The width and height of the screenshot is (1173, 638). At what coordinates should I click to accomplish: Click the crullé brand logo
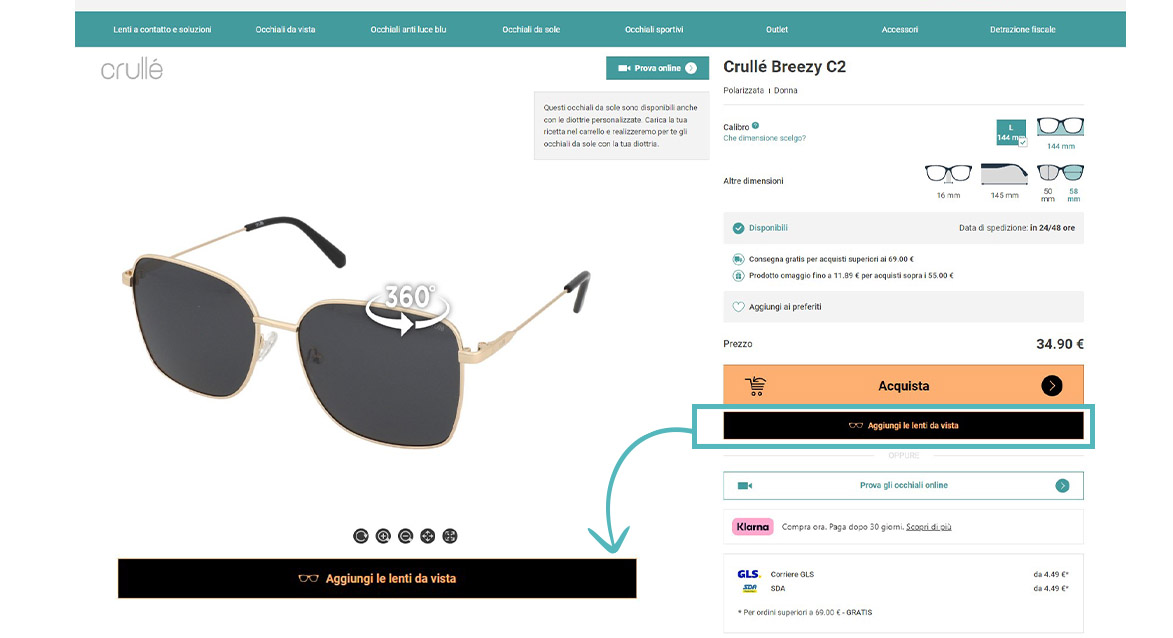(132, 70)
